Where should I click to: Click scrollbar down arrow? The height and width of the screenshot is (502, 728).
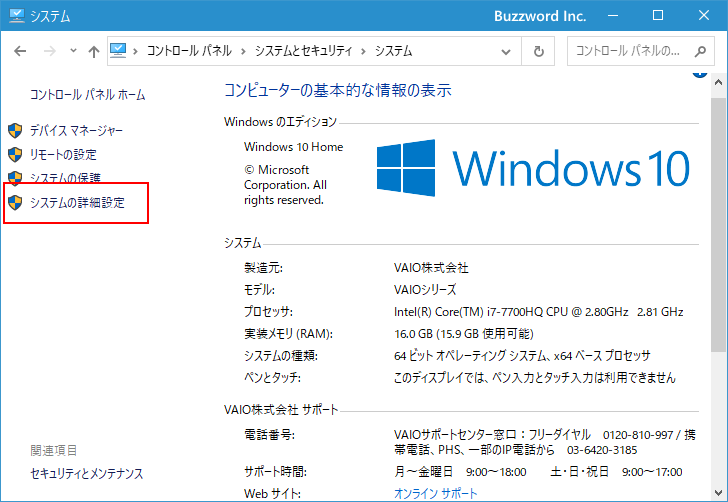[x=718, y=493]
